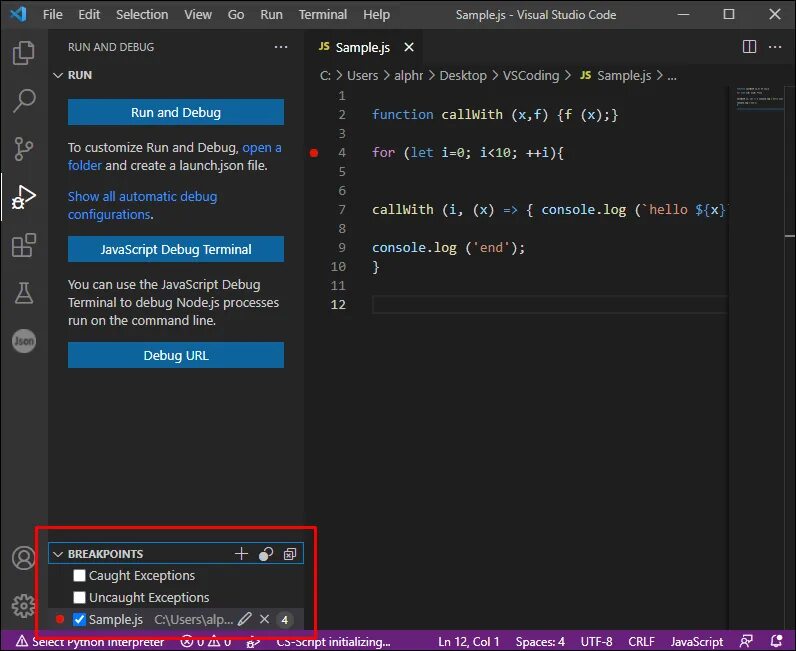Change language mode via JavaScript status item
The height and width of the screenshot is (651, 796).
[696, 641]
